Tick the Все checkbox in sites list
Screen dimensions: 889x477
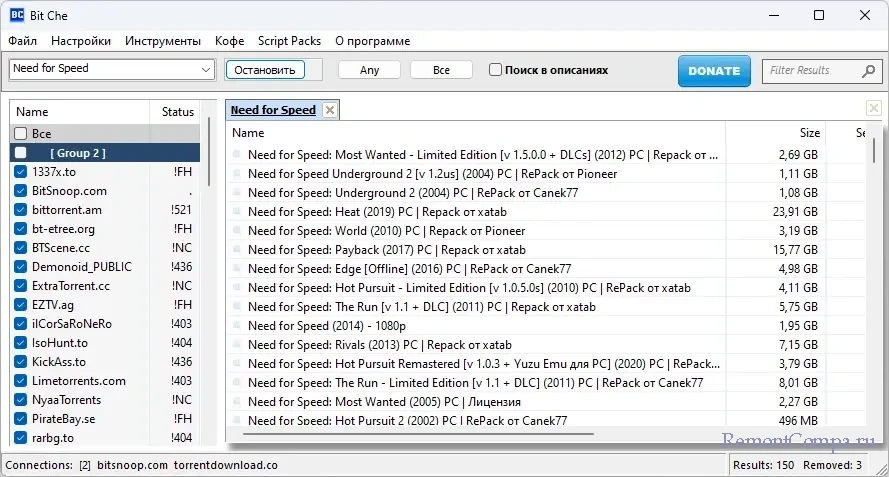pos(20,134)
